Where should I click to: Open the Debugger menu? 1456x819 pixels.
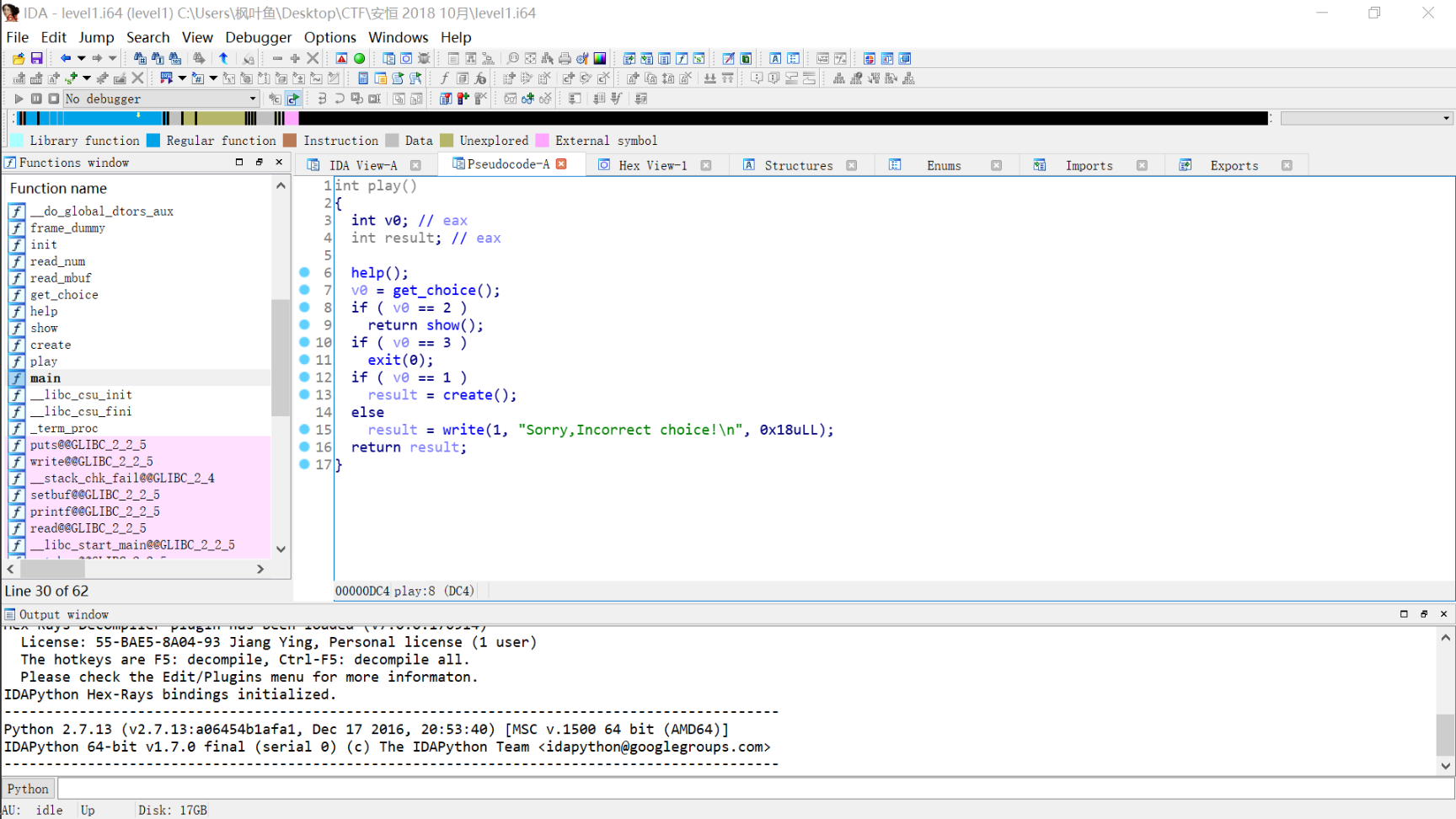tap(258, 37)
